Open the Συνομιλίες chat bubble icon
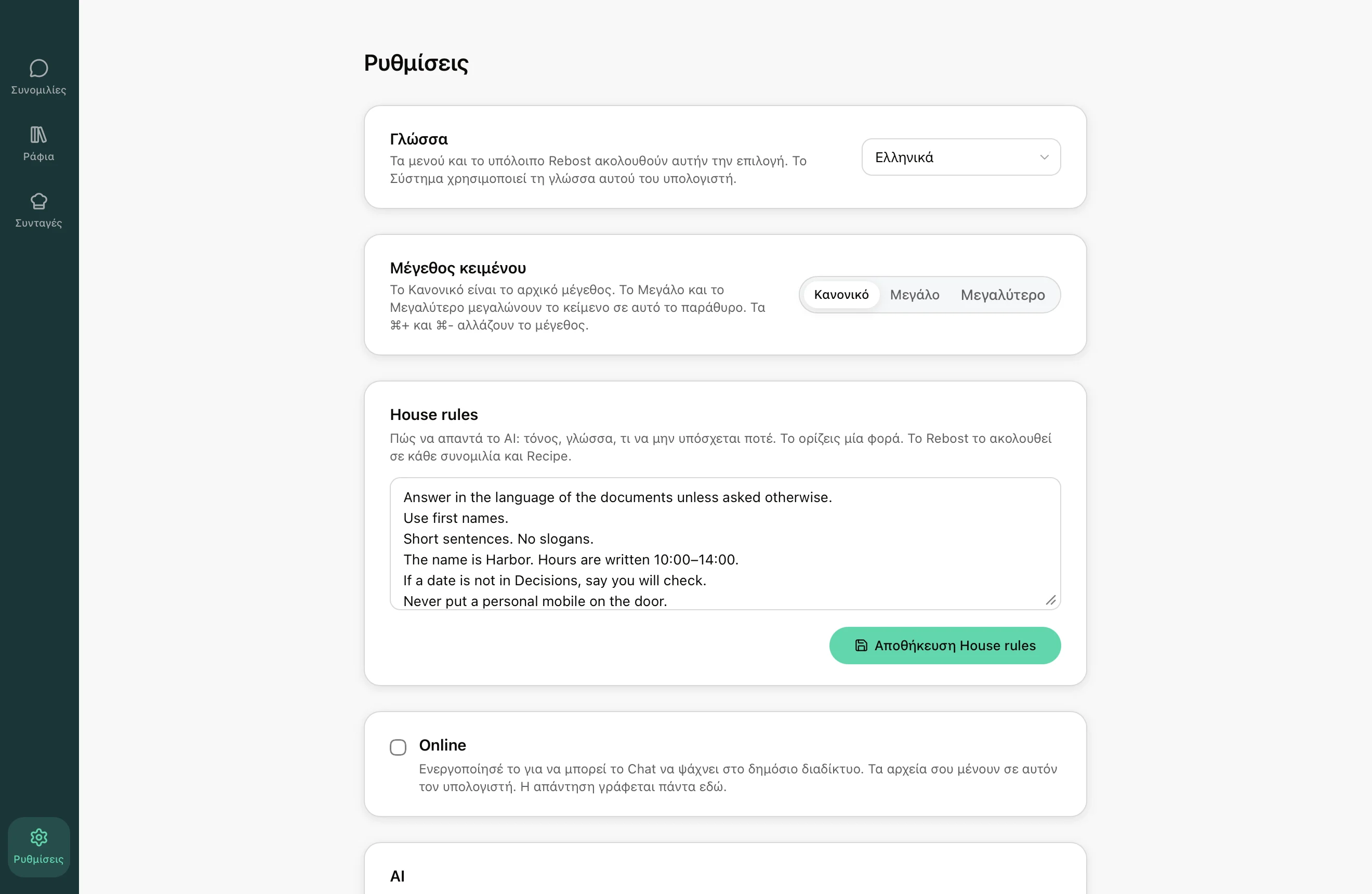 coord(38,68)
